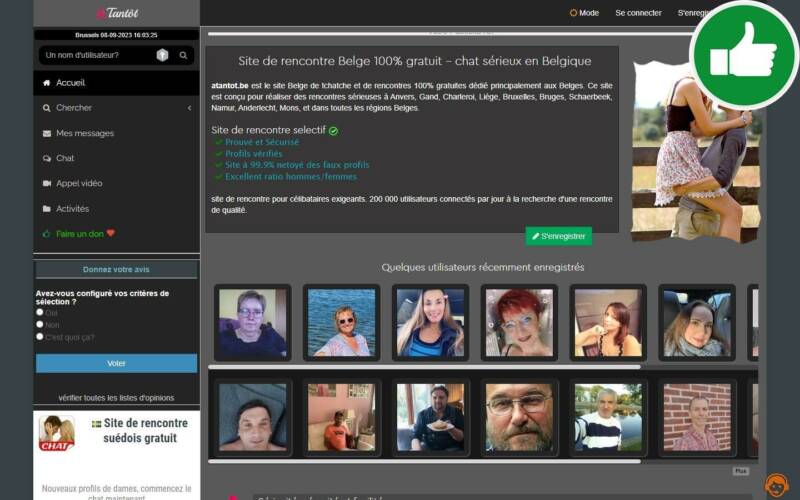800x500 pixels.
Task: Start an Appel vidéo from sidebar
Action: (x=79, y=183)
